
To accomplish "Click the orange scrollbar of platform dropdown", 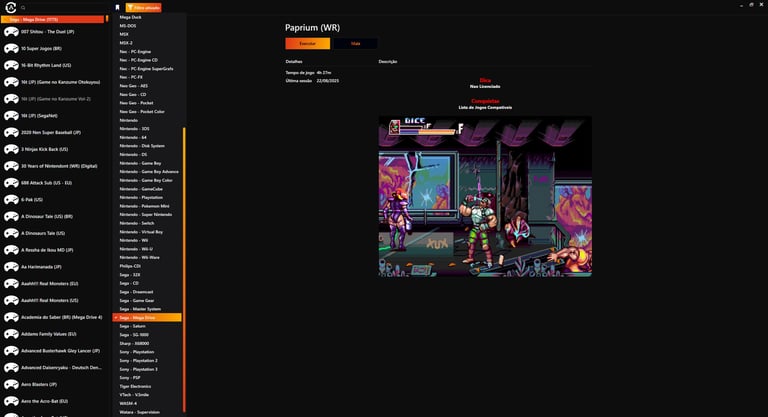I will click(184, 270).
